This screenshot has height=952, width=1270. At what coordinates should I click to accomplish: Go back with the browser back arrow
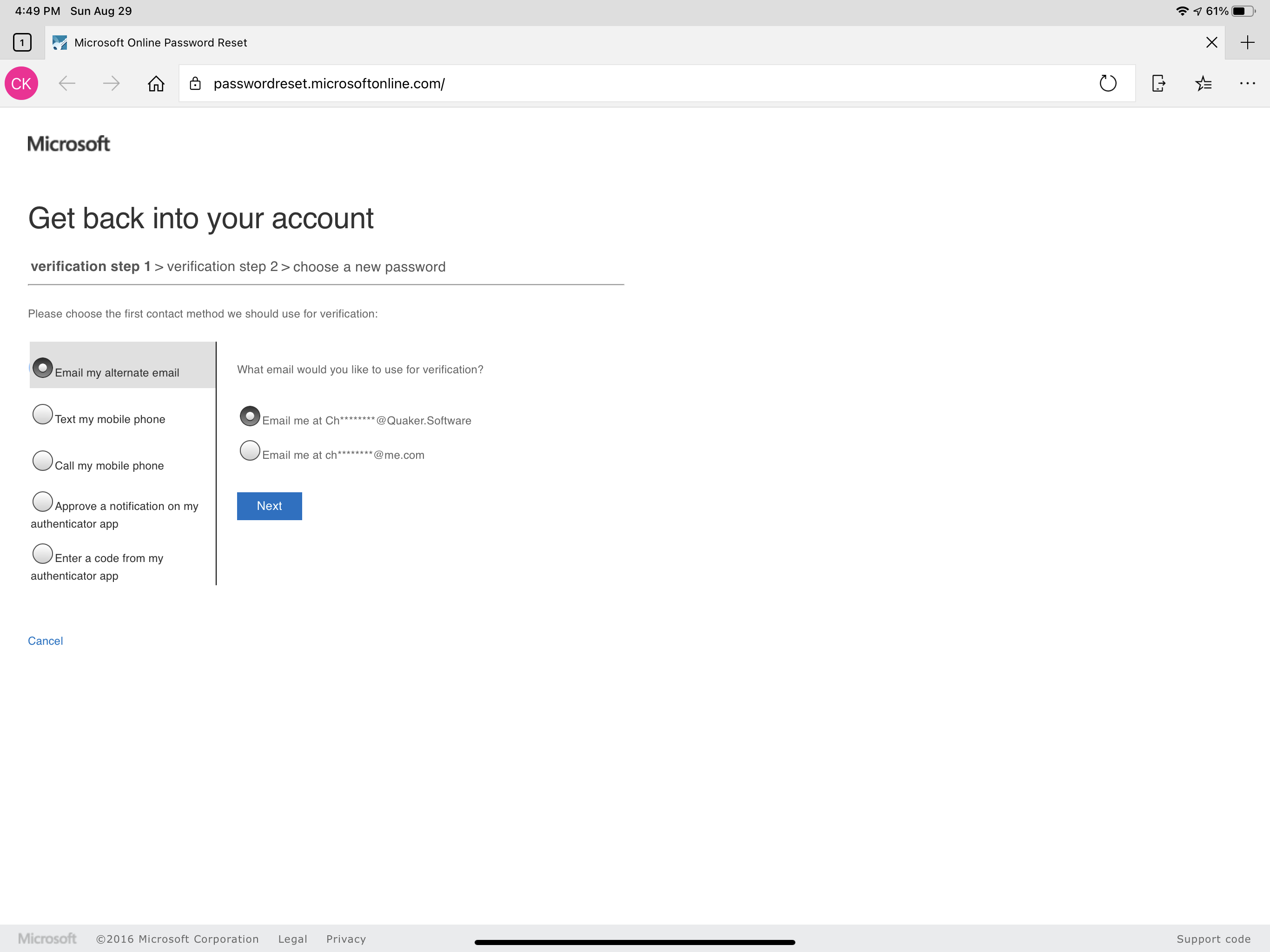pyautogui.click(x=66, y=84)
